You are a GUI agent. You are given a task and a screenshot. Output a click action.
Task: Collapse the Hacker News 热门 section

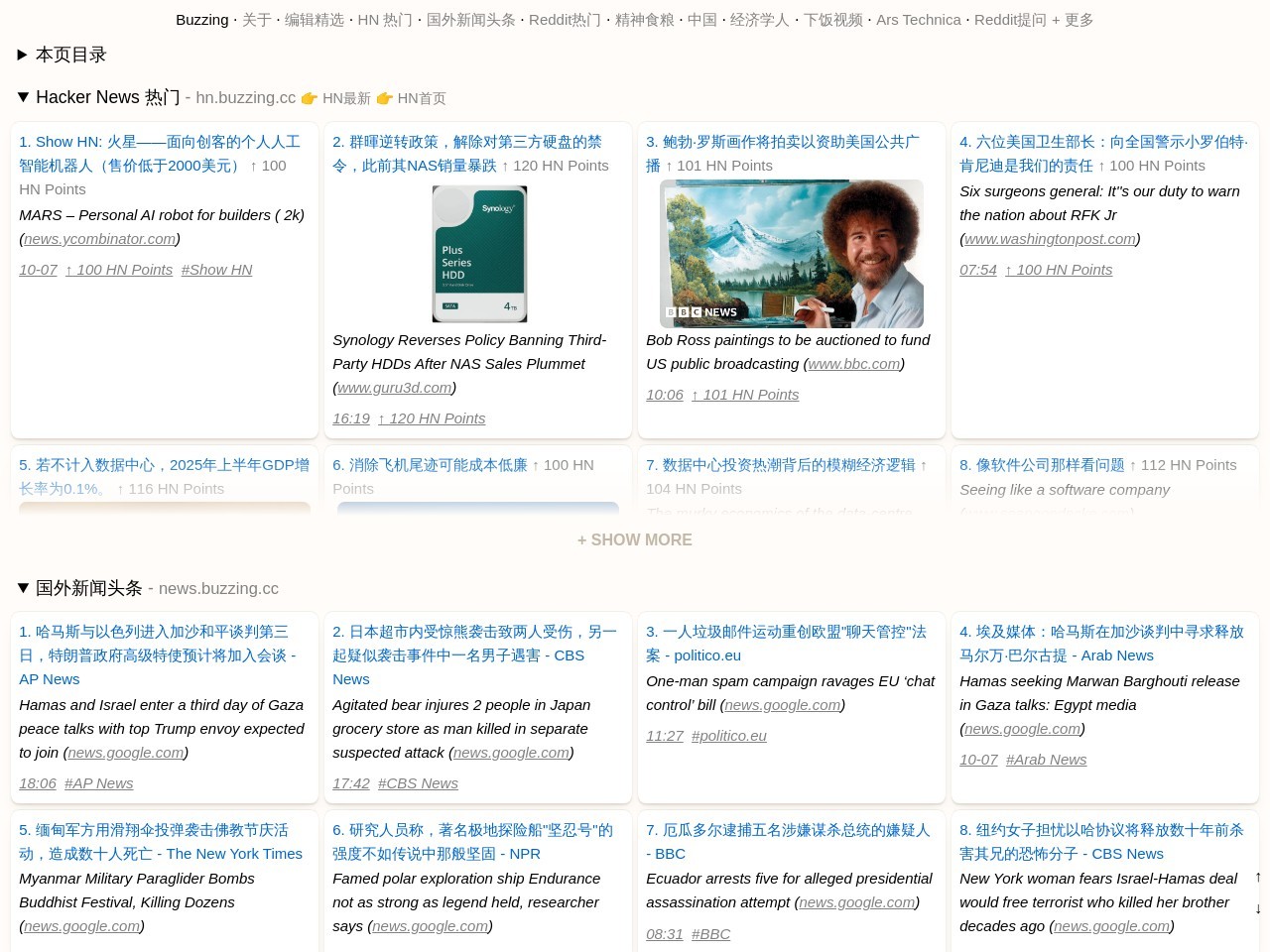[23, 97]
